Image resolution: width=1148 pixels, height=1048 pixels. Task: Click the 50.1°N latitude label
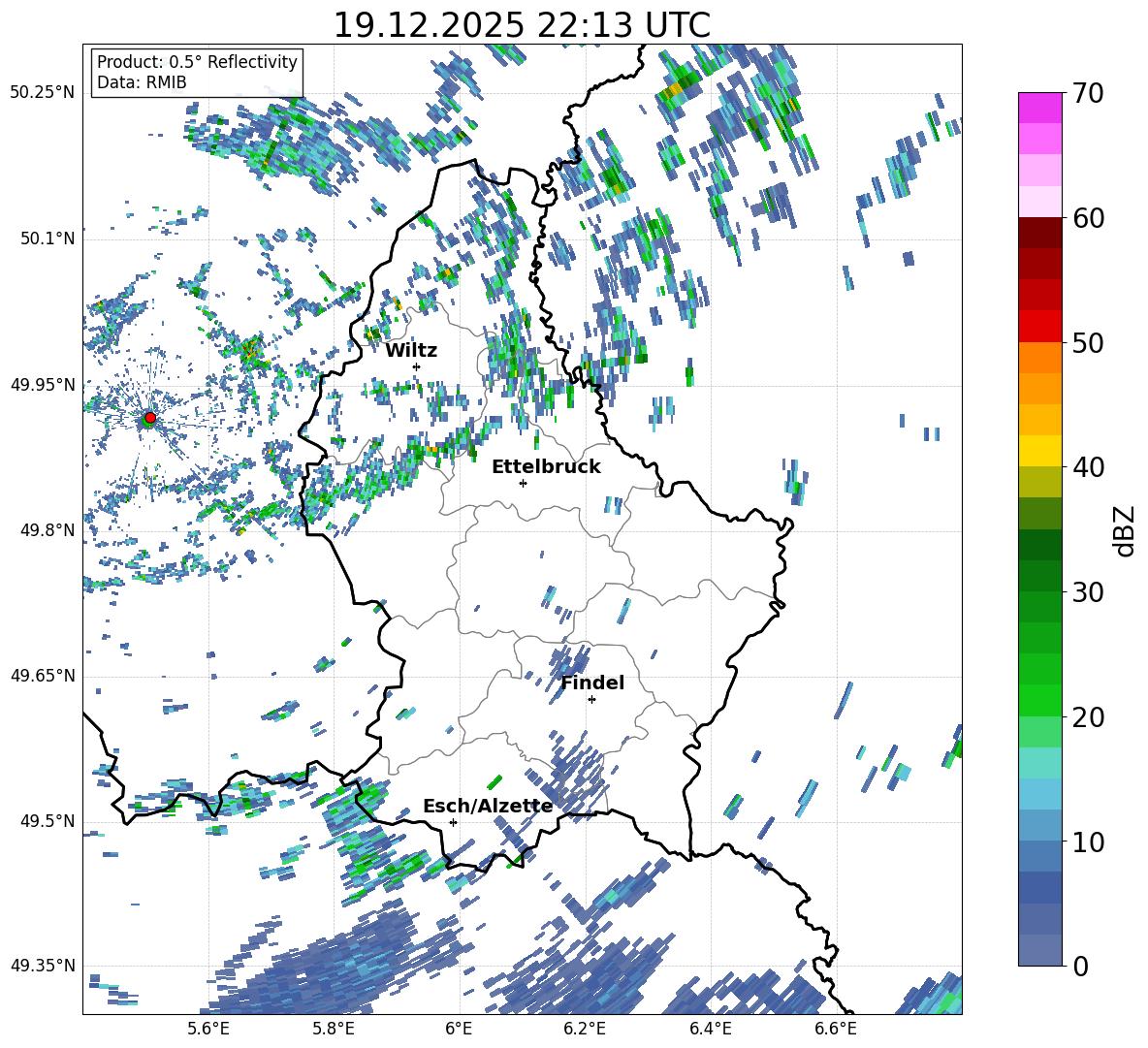[47, 238]
